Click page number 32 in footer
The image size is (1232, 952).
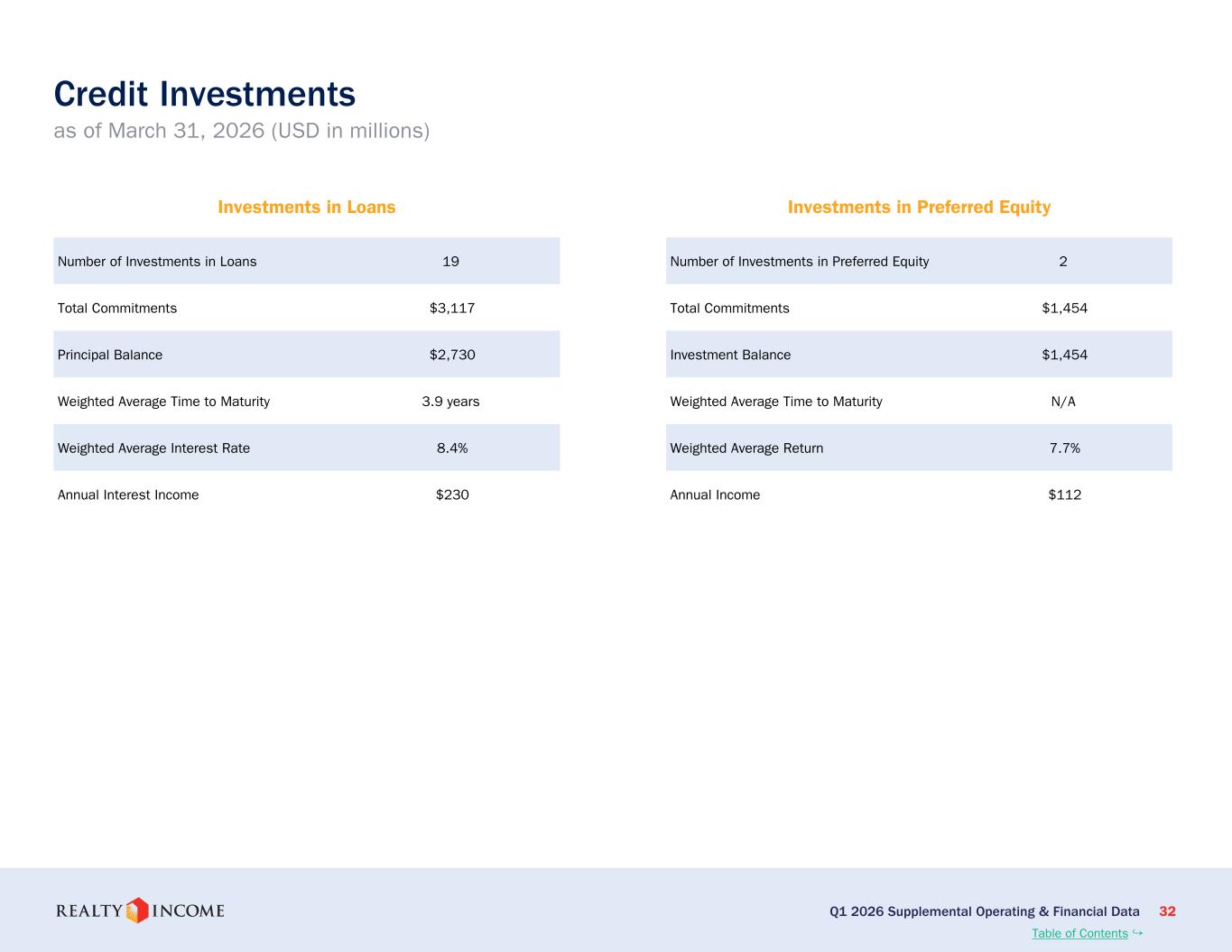point(1167,911)
